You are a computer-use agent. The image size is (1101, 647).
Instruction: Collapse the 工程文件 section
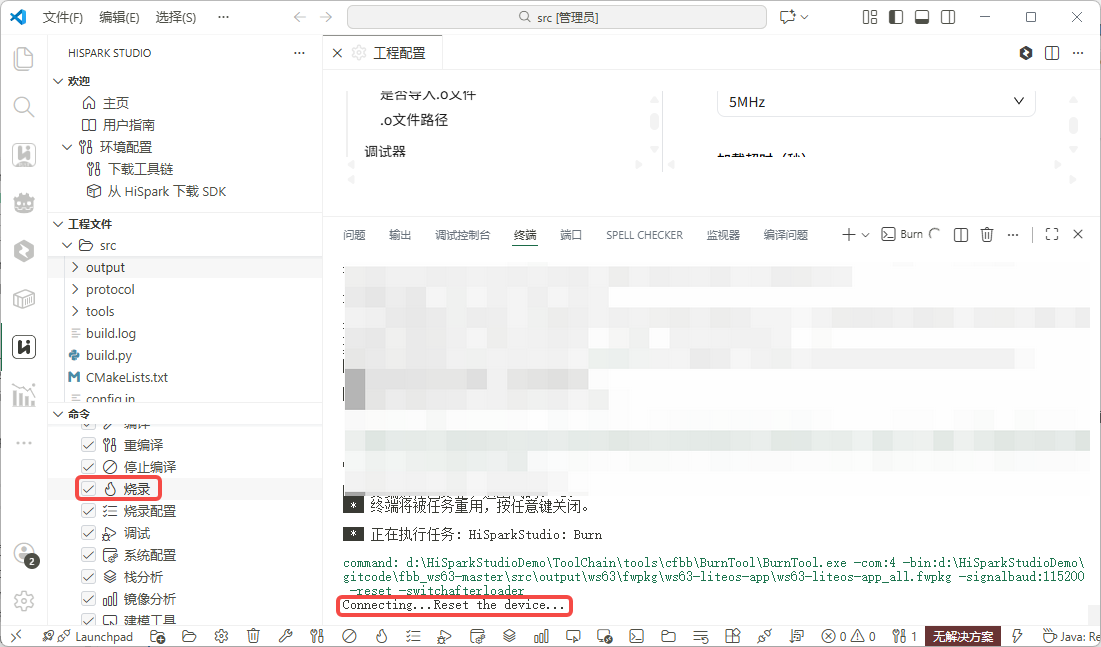(58, 223)
